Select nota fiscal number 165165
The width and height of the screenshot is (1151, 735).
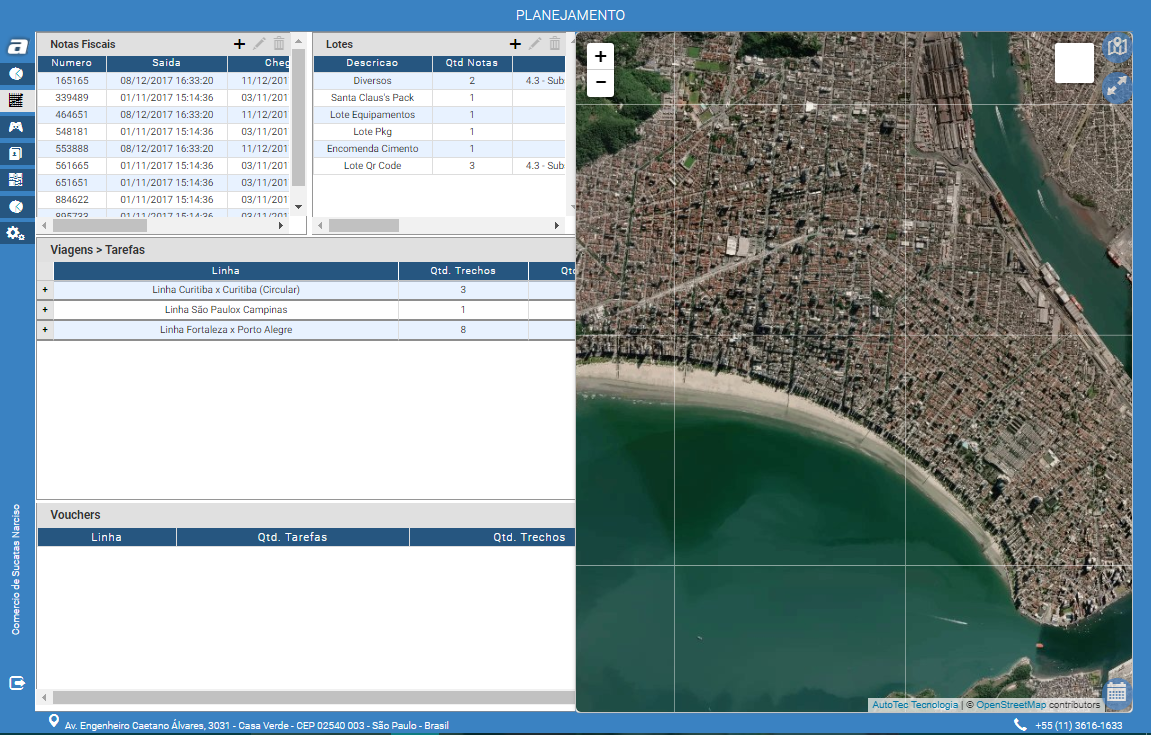[x=72, y=81]
